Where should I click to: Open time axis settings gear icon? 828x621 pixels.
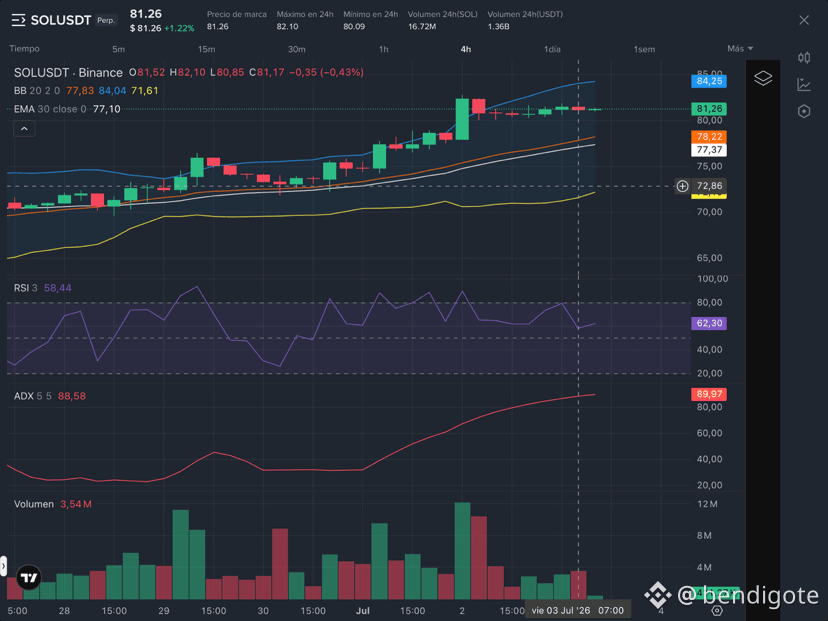click(x=717, y=610)
